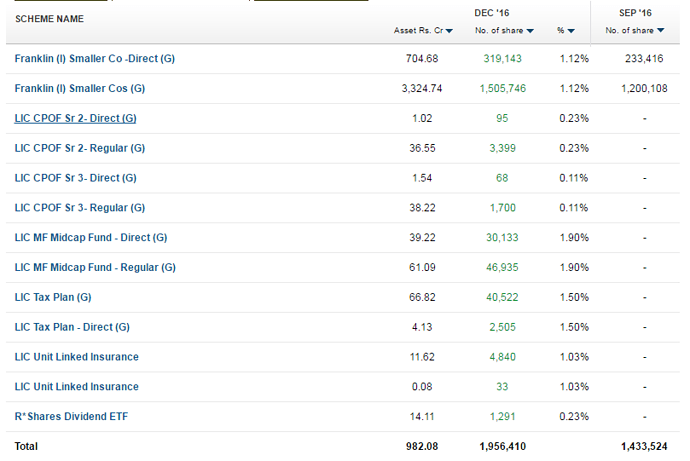The image size is (690, 461).
Task: Select asset value 14.11
Action: tap(422, 417)
